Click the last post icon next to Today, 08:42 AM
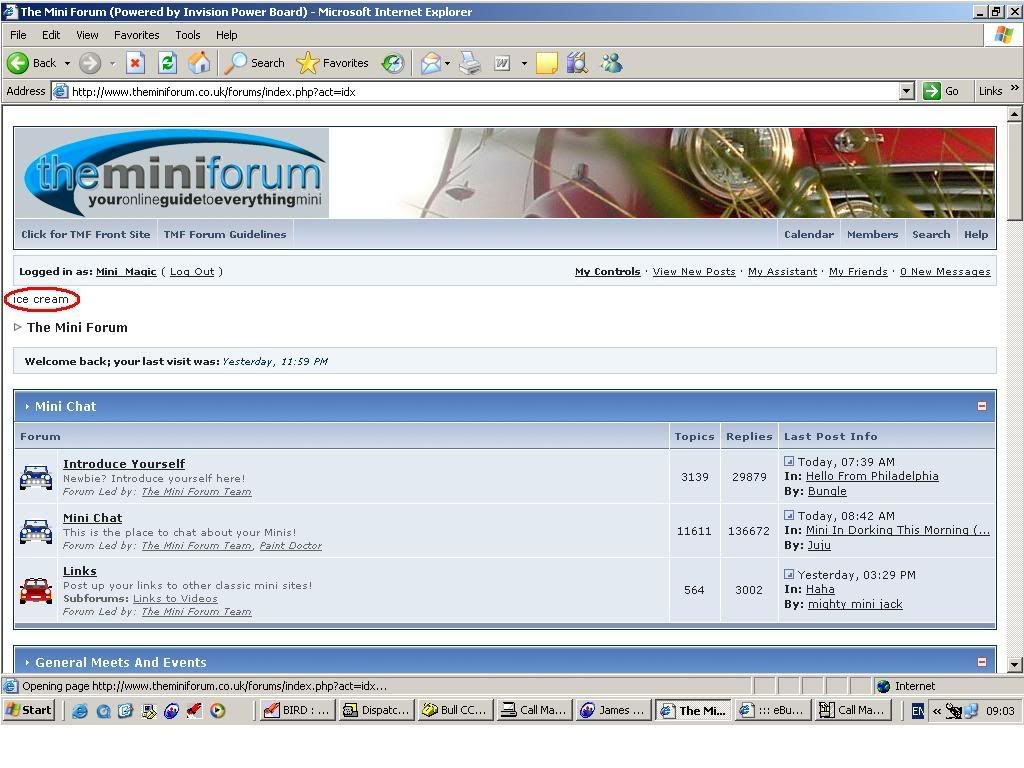 pyautogui.click(x=789, y=515)
